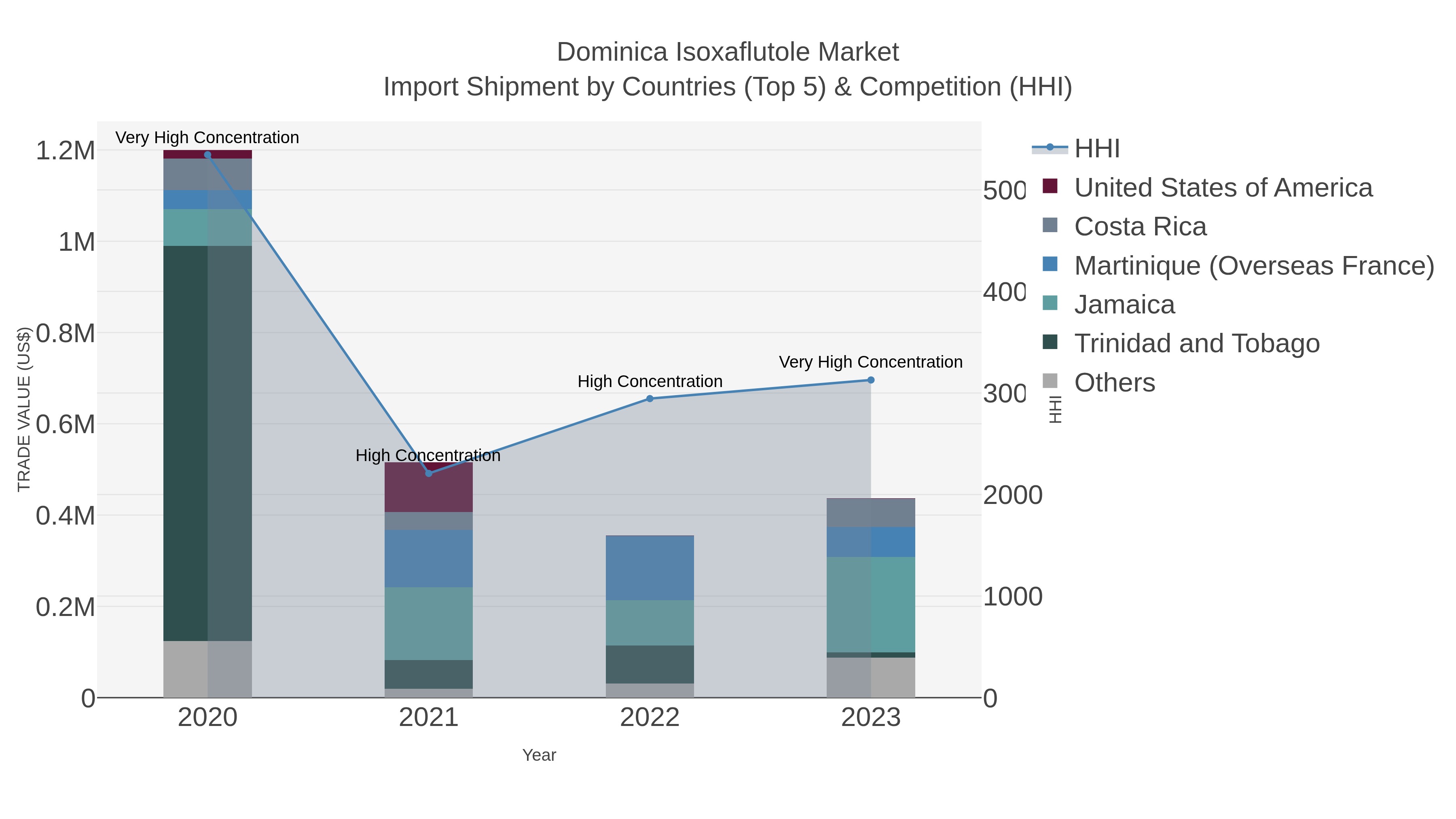Click Costa Rica segment in 2023 bar
This screenshot has height=819, width=1456.
[871, 513]
